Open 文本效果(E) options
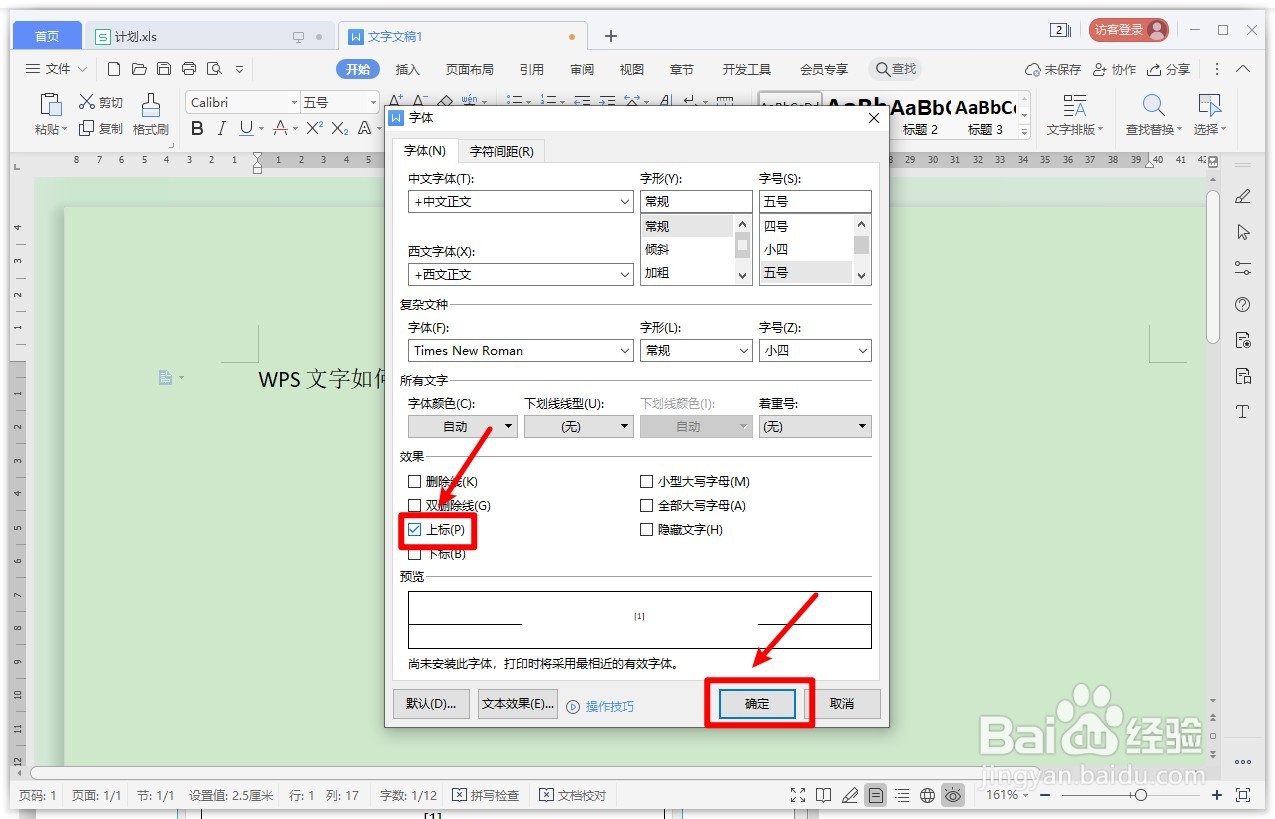 517,703
